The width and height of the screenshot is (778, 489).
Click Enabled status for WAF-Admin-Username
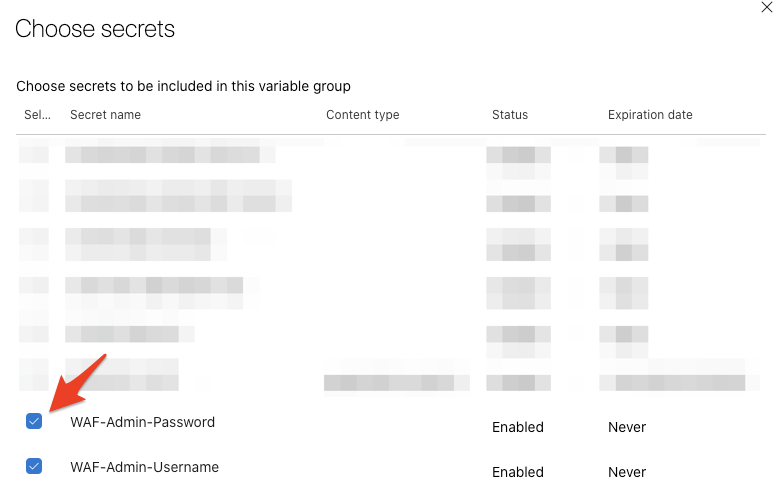[517, 472]
